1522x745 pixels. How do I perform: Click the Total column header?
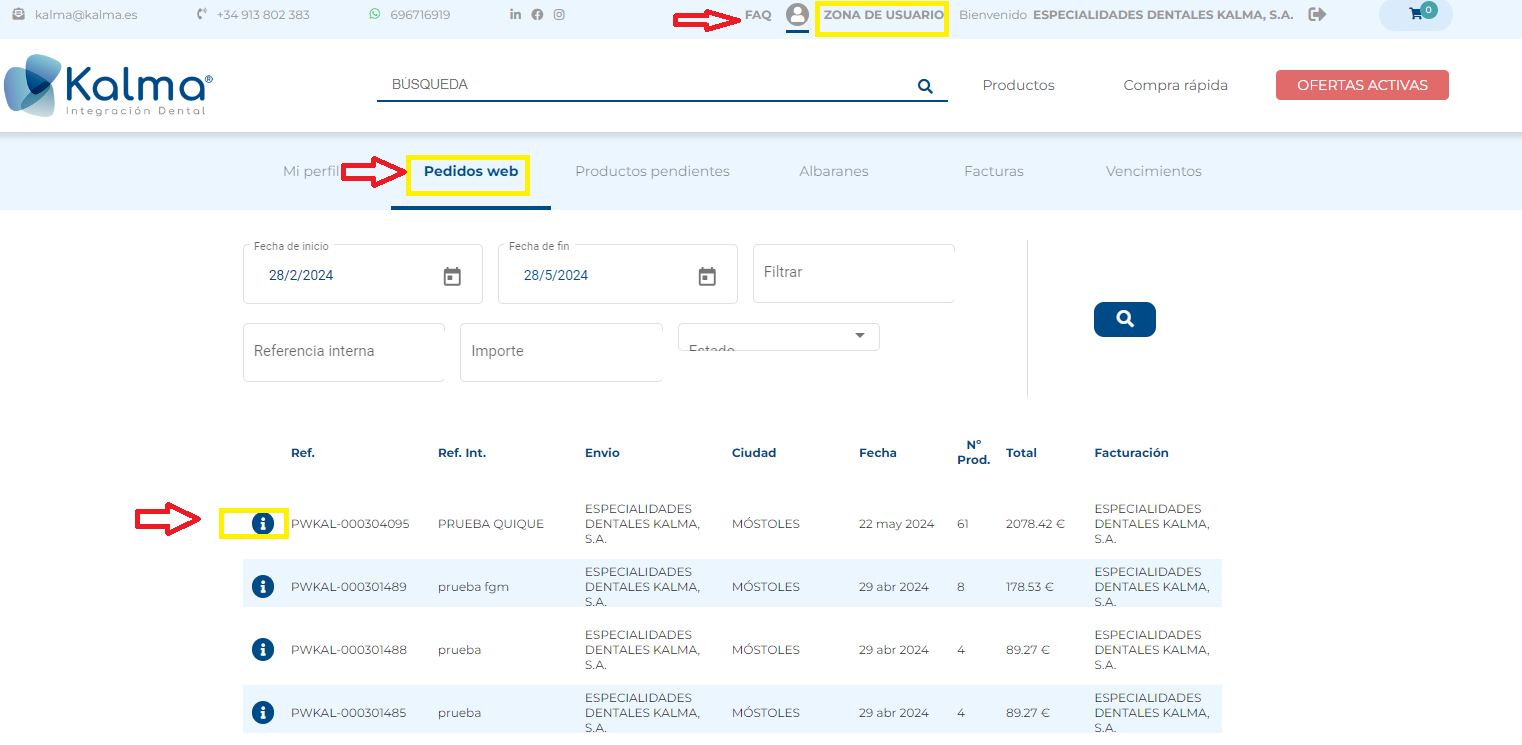coord(1021,453)
